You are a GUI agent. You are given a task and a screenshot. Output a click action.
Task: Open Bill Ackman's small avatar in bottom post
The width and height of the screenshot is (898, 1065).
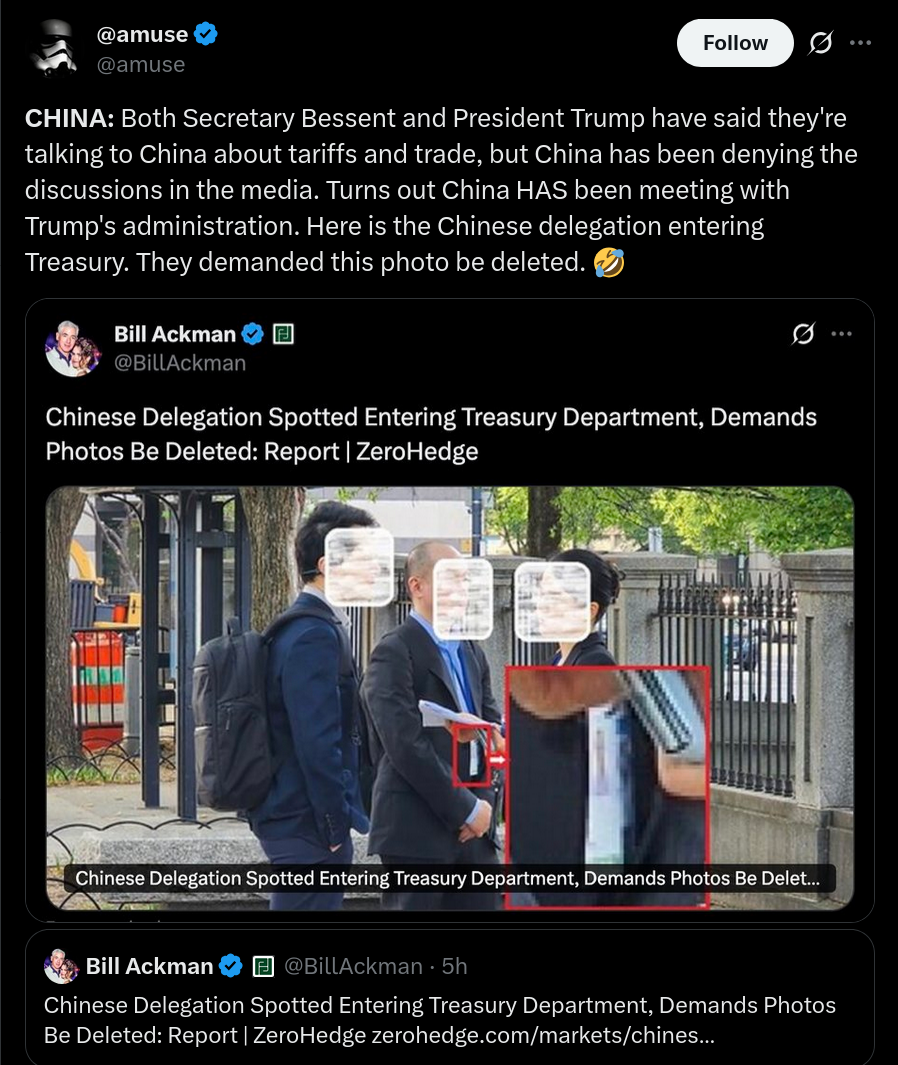(61, 966)
